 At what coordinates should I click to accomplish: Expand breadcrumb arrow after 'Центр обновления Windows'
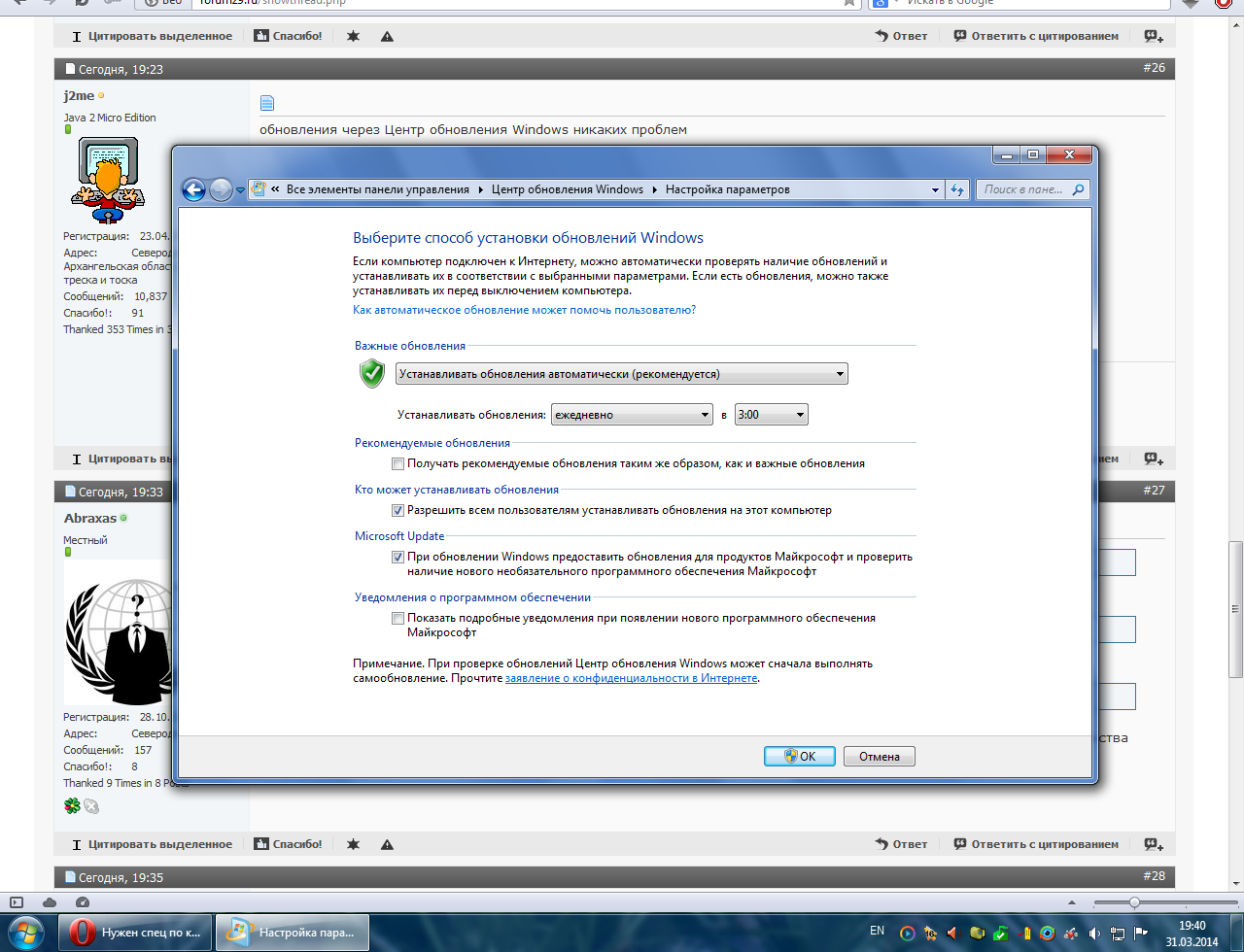[x=654, y=189]
